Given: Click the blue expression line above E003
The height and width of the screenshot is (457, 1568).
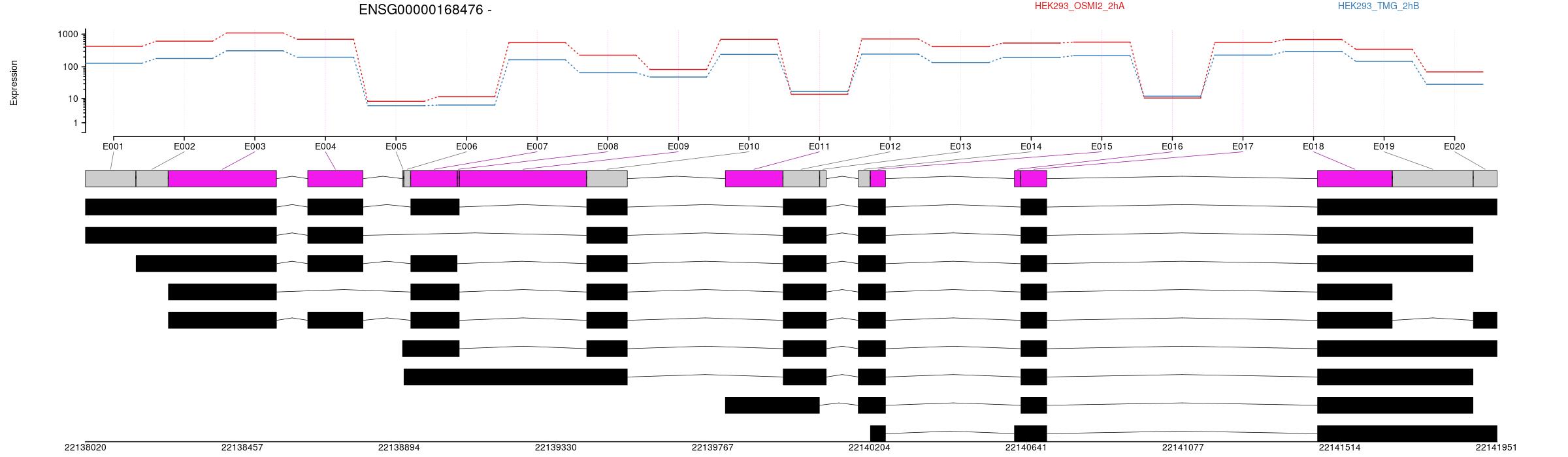Looking at the screenshot, I should 255,51.
